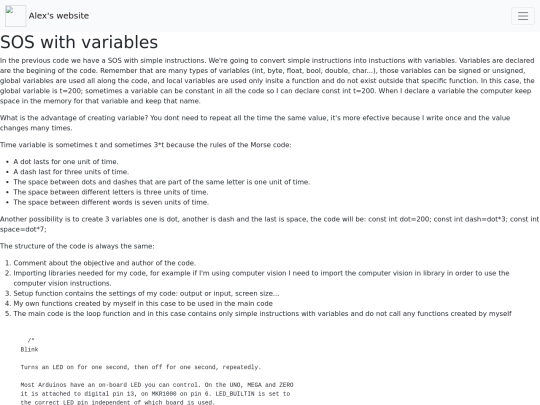Click the bullet about space between dots and dashes
Viewport: 540px width, 405px height.
(x=162, y=182)
